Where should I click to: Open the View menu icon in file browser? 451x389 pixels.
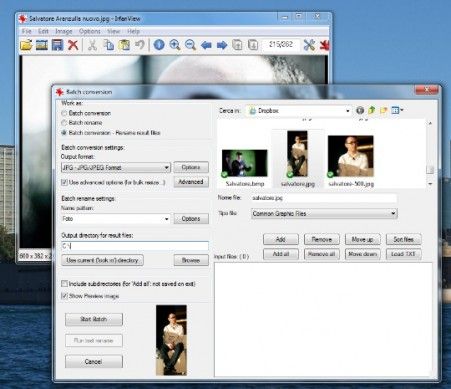[397, 110]
